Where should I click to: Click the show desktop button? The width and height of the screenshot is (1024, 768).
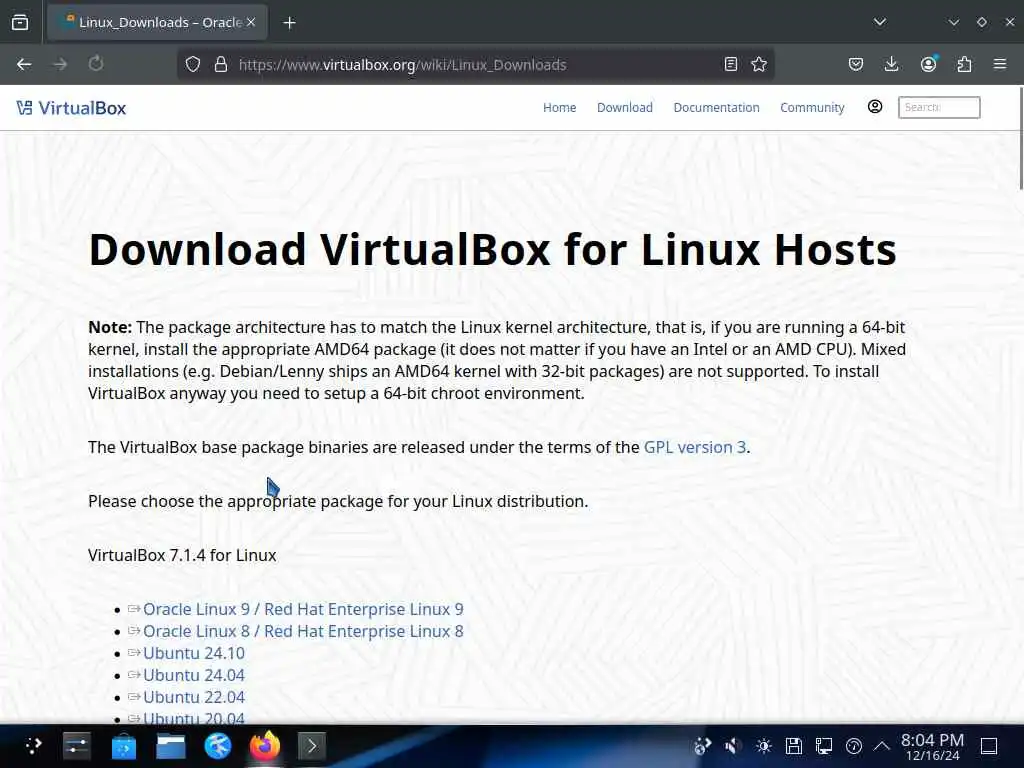(989, 746)
